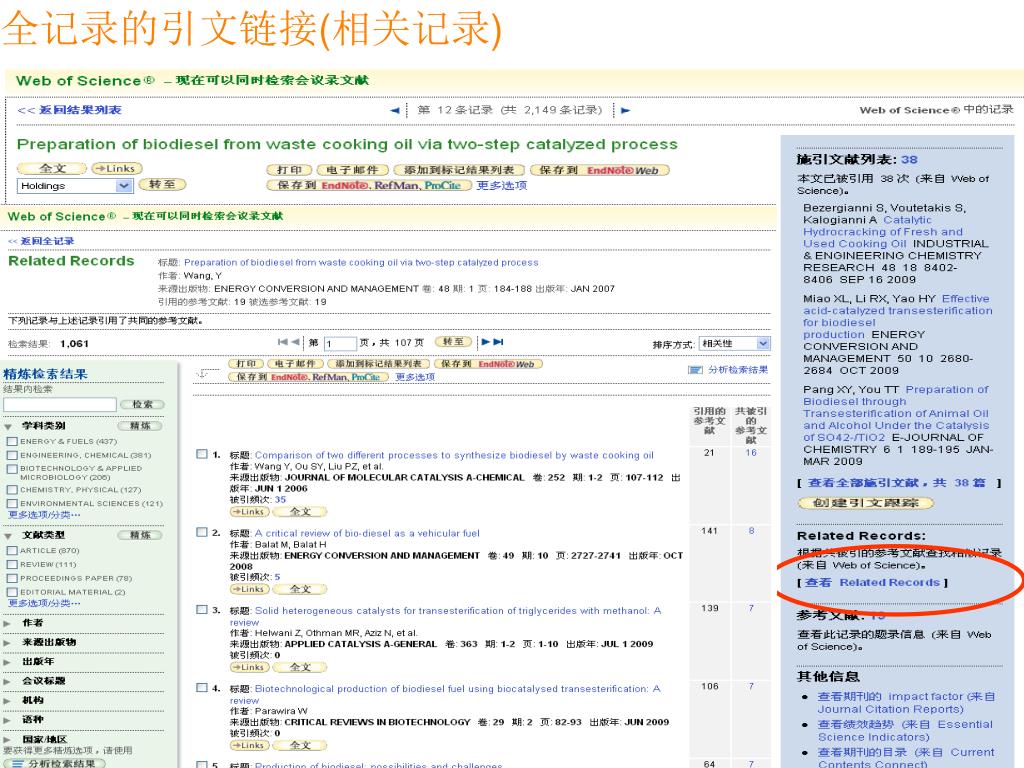
Task: Click 创建引文跟踪 citation alert button
Action: pos(866,503)
